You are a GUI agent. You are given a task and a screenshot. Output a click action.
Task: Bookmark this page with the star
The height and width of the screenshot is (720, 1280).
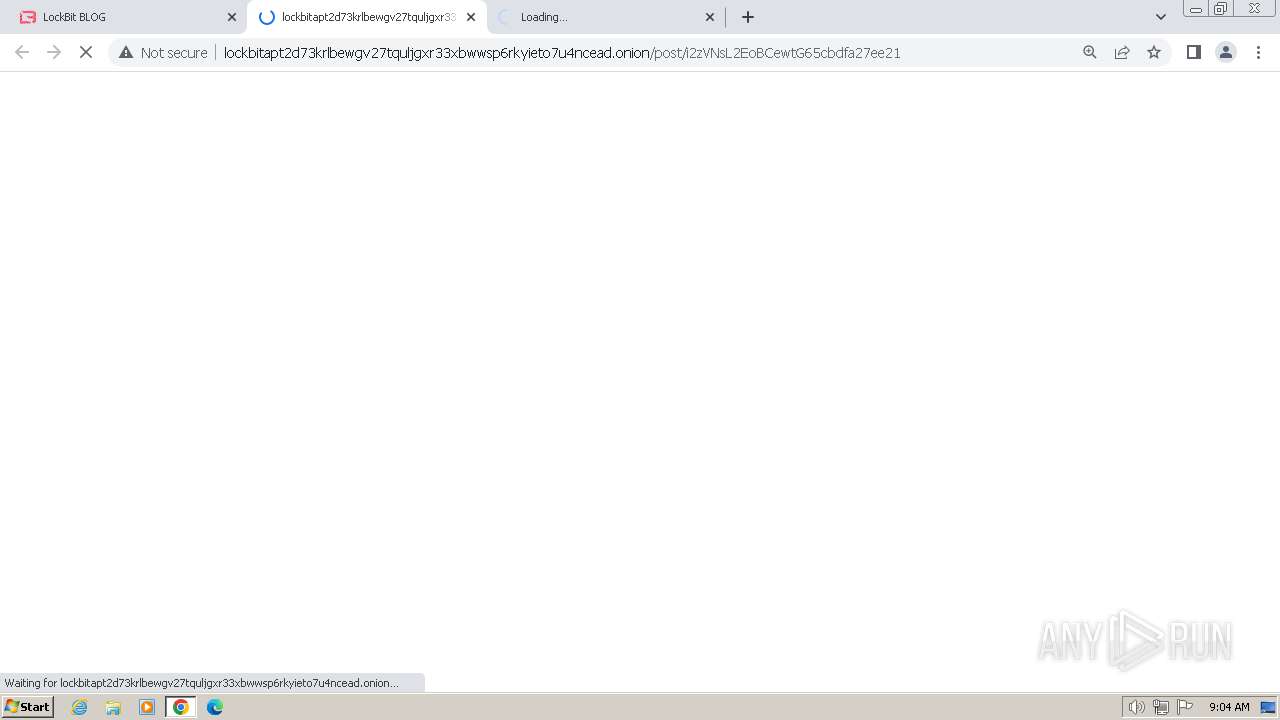pyautogui.click(x=1154, y=52)
